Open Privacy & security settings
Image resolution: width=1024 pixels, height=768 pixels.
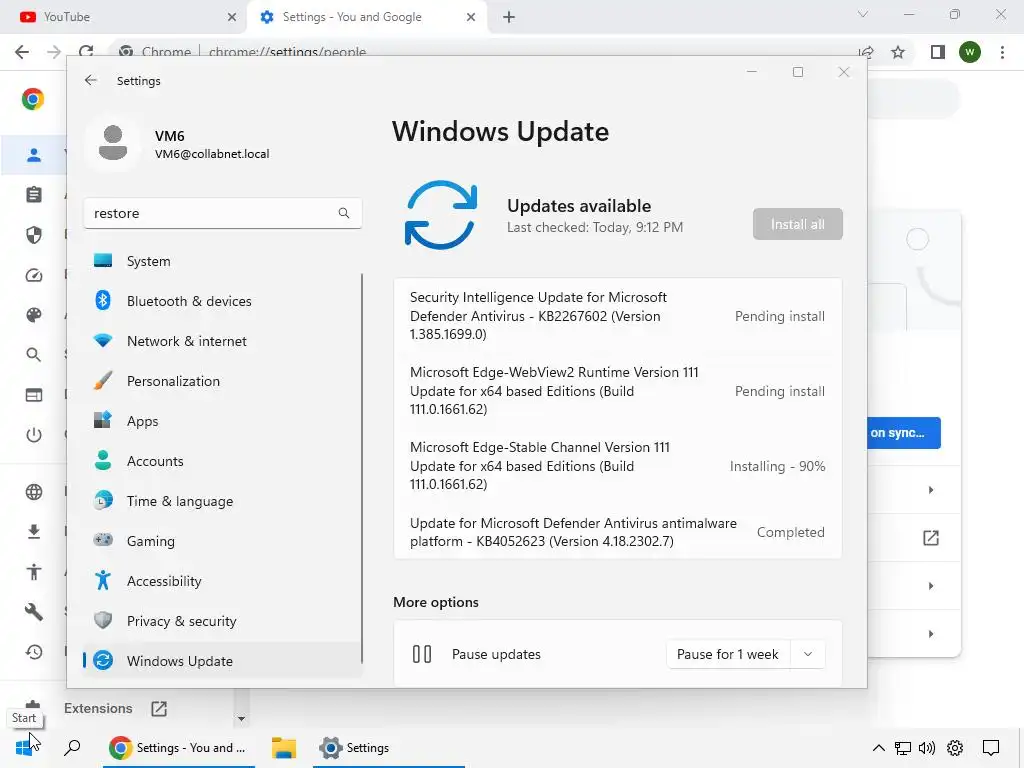tap(222, 621)
